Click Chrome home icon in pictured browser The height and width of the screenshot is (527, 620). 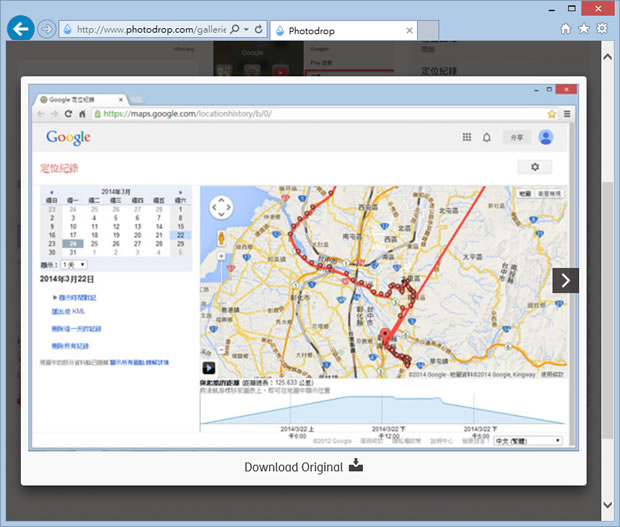(82, 114)
